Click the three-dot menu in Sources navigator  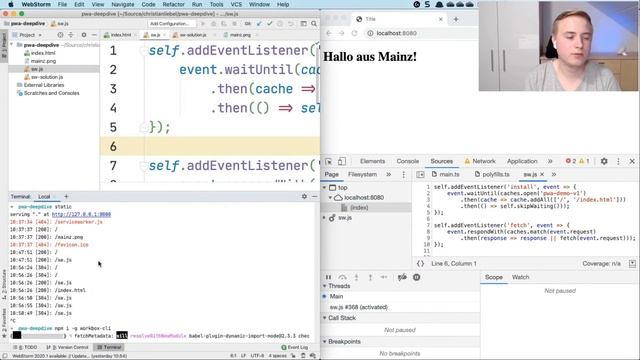pos(404,175)
